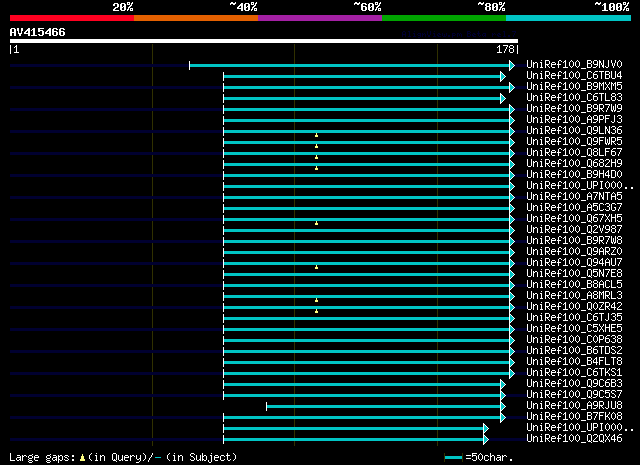This screenshot has width=640, height=465.
Task: Select the cyan ~100% identity legend segment
Action: coord(568,18)
